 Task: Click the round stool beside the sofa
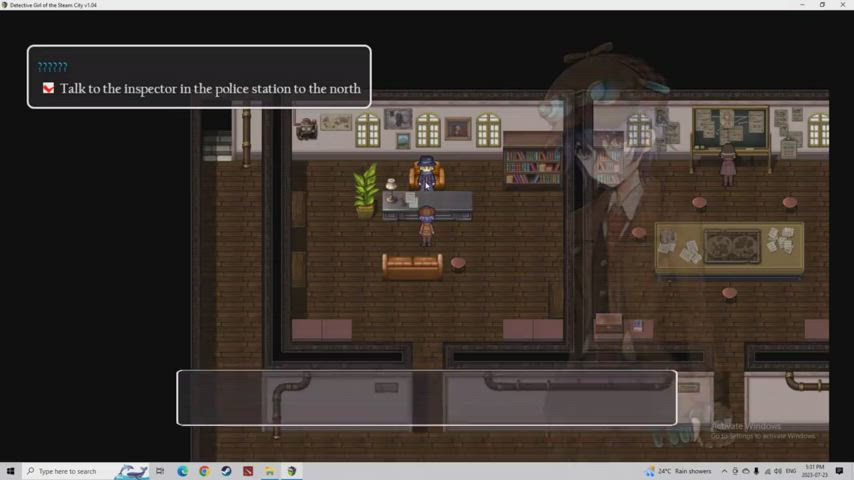pos(458,264)
